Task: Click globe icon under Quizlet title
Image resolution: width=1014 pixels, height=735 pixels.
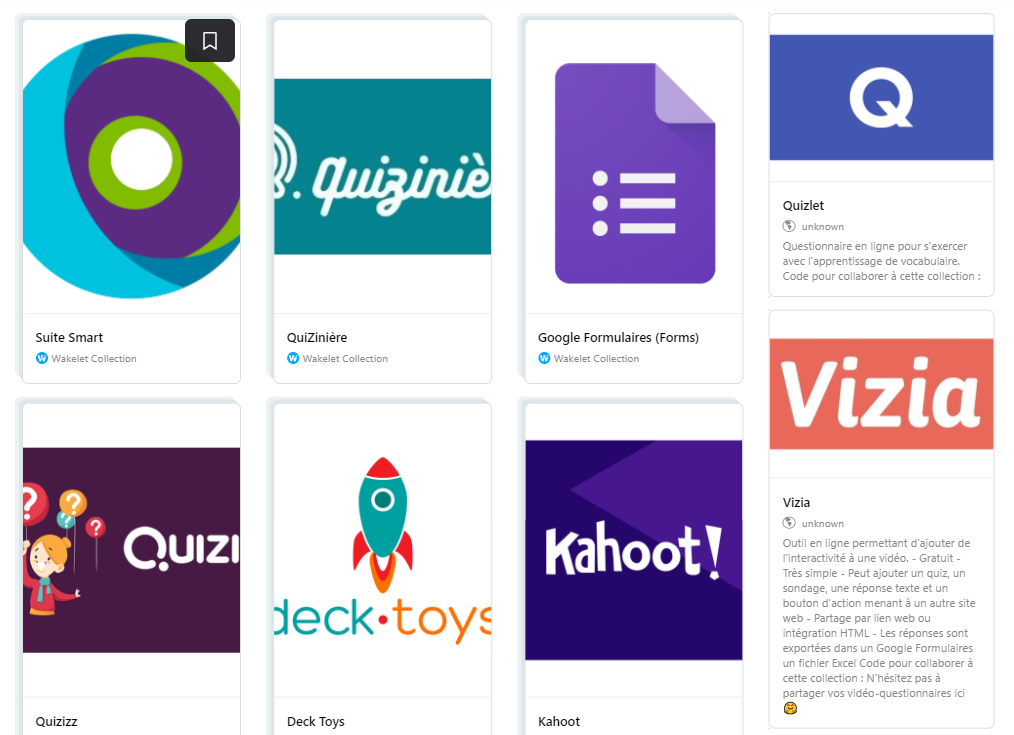Action: (789, 226)
